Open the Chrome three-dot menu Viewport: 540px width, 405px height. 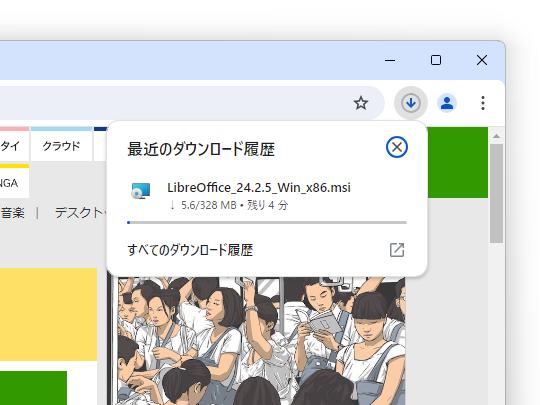point(483,103)
